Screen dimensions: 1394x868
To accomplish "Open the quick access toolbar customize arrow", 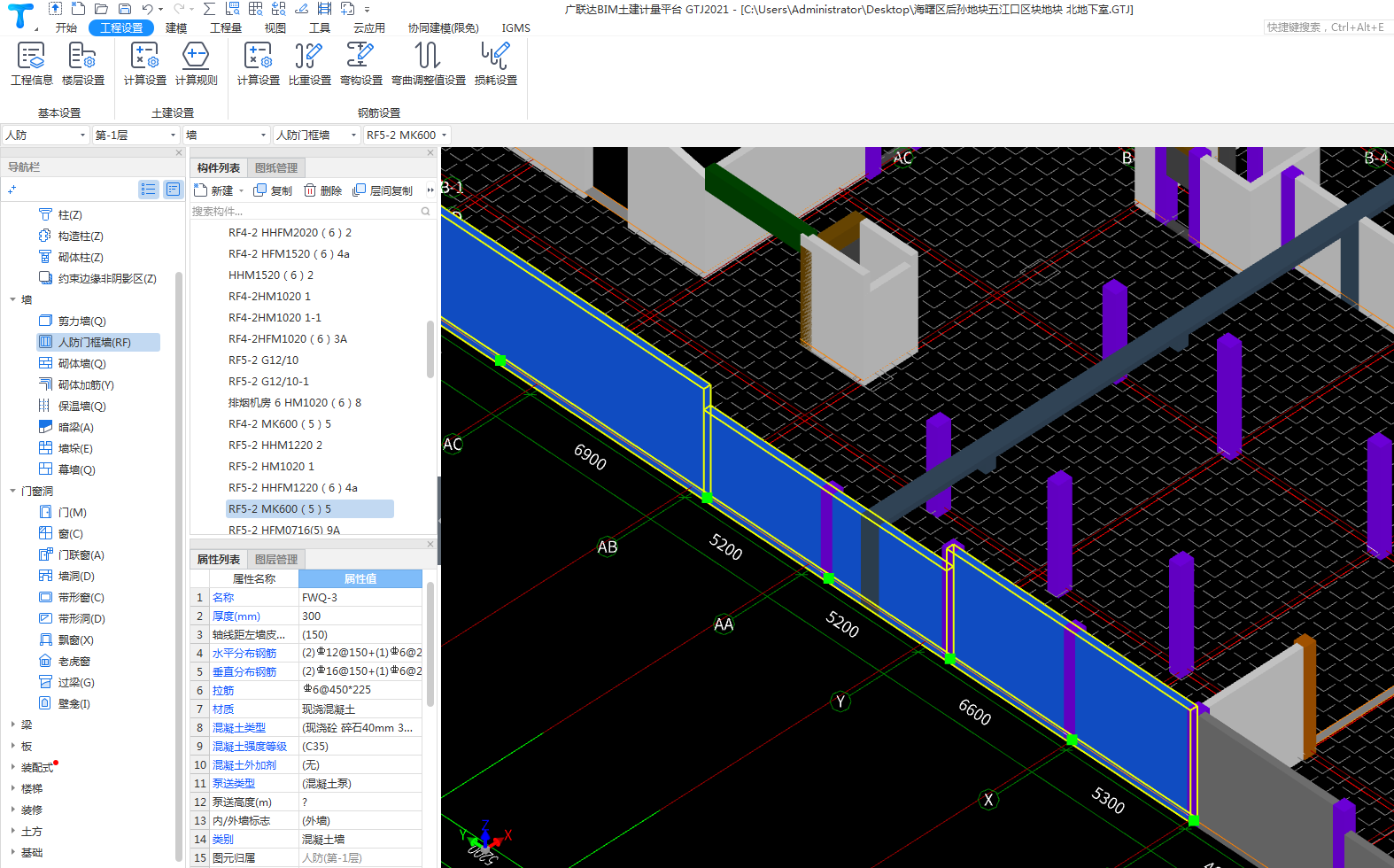I will [x=367, y=10].
